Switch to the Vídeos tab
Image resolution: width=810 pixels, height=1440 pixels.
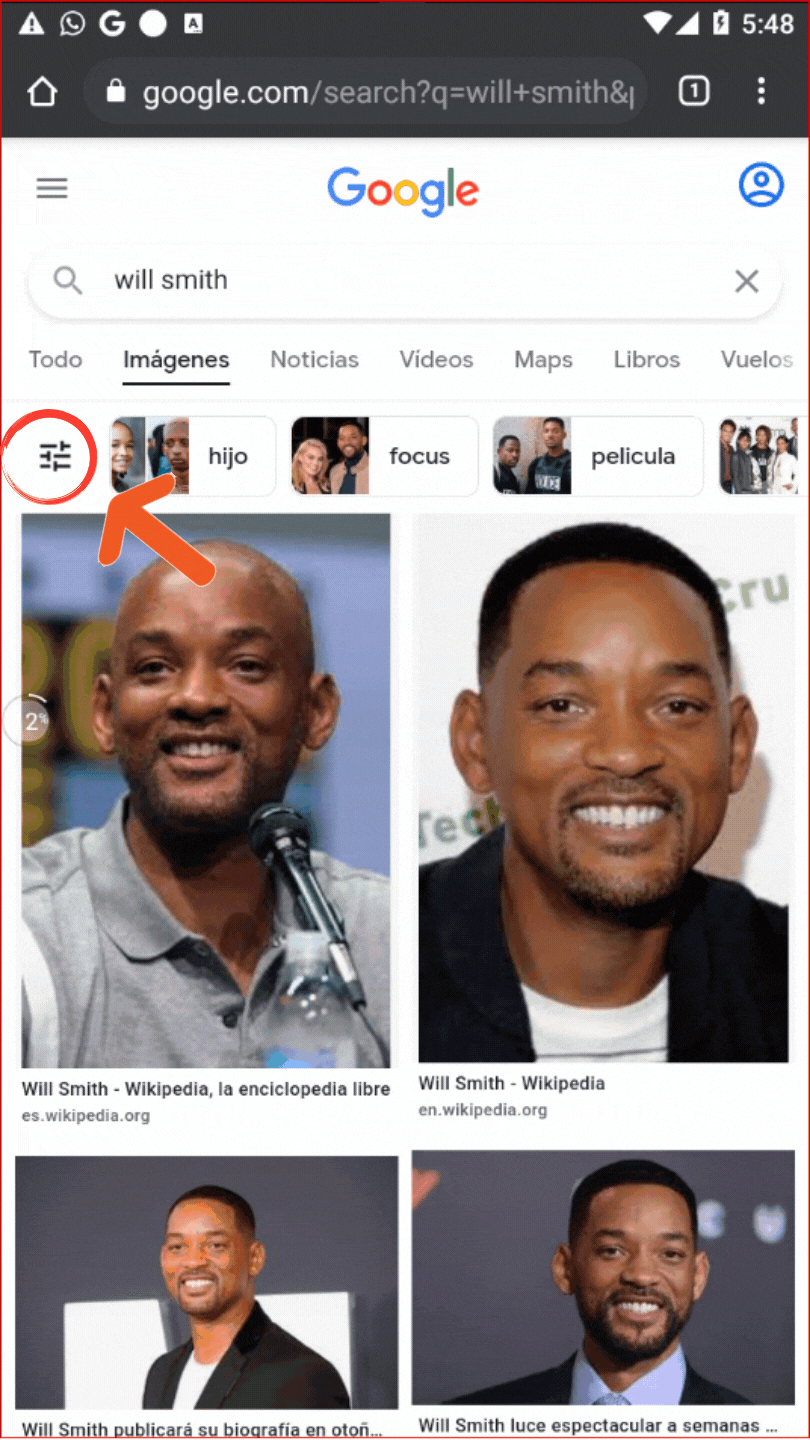coord(436,359)
